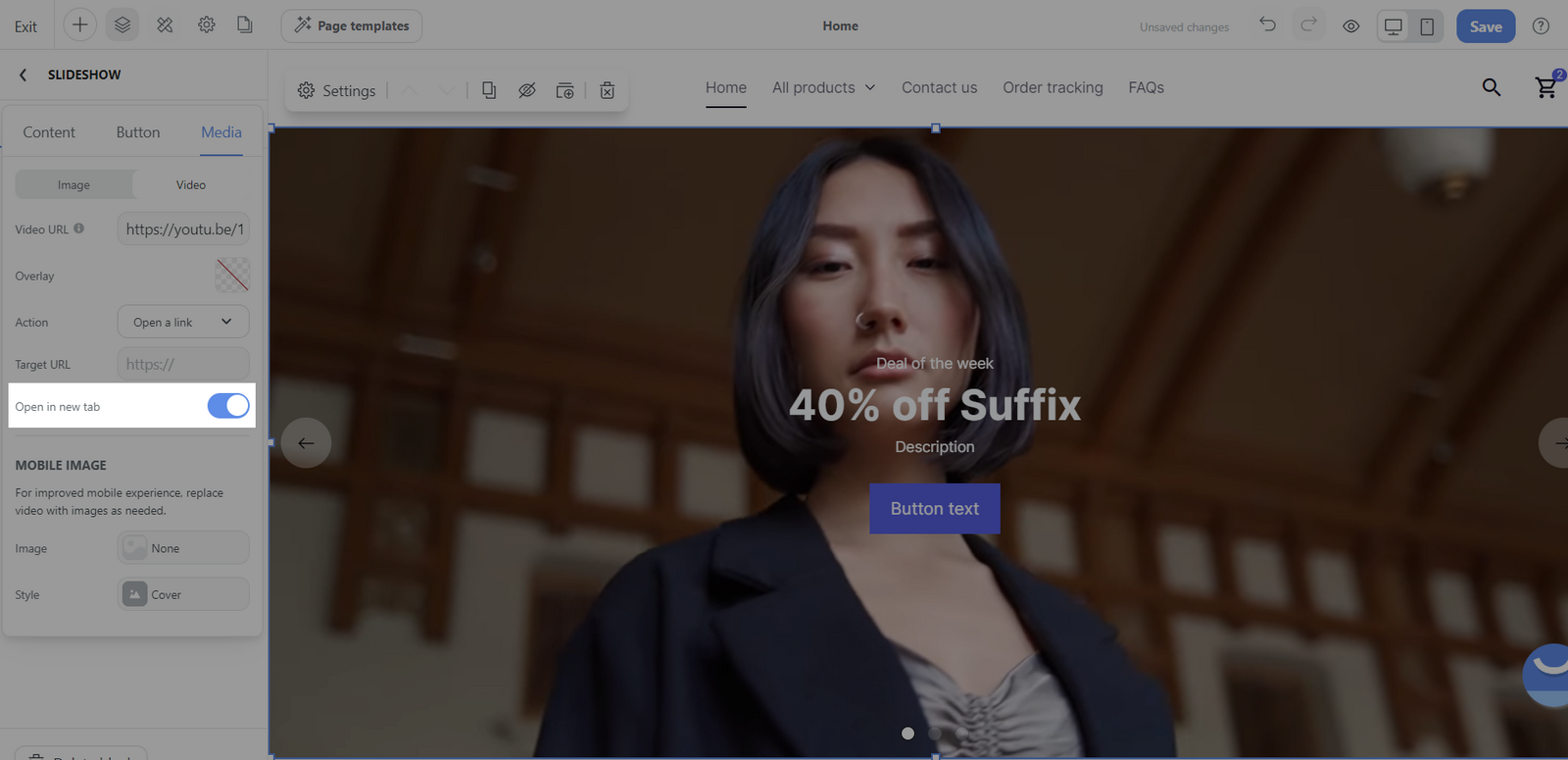Click Deal of the week text
1568x760 pixels.
[x=935, y=363]
